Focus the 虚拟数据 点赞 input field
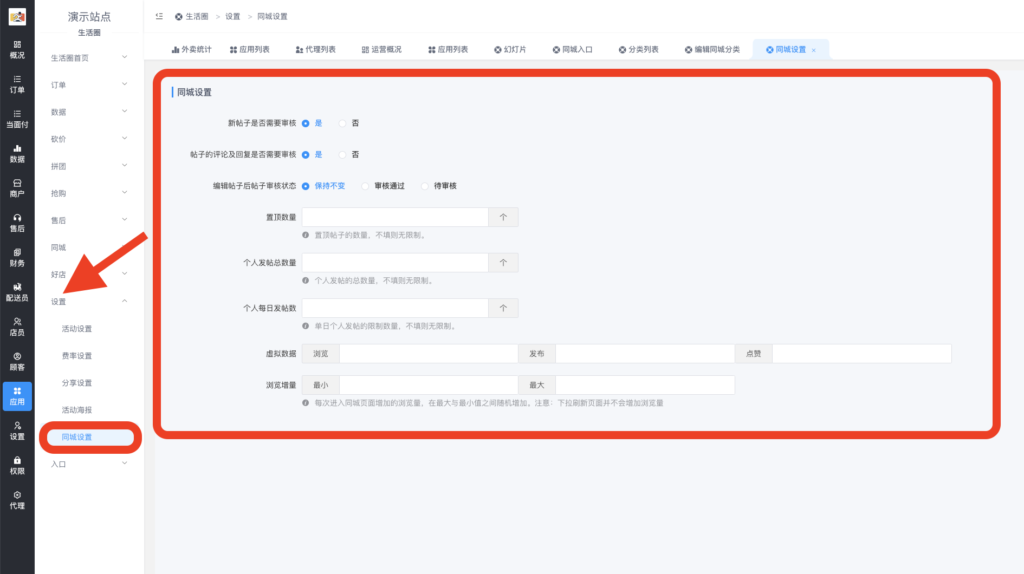Screen dimensions: 1024x574 861,353
